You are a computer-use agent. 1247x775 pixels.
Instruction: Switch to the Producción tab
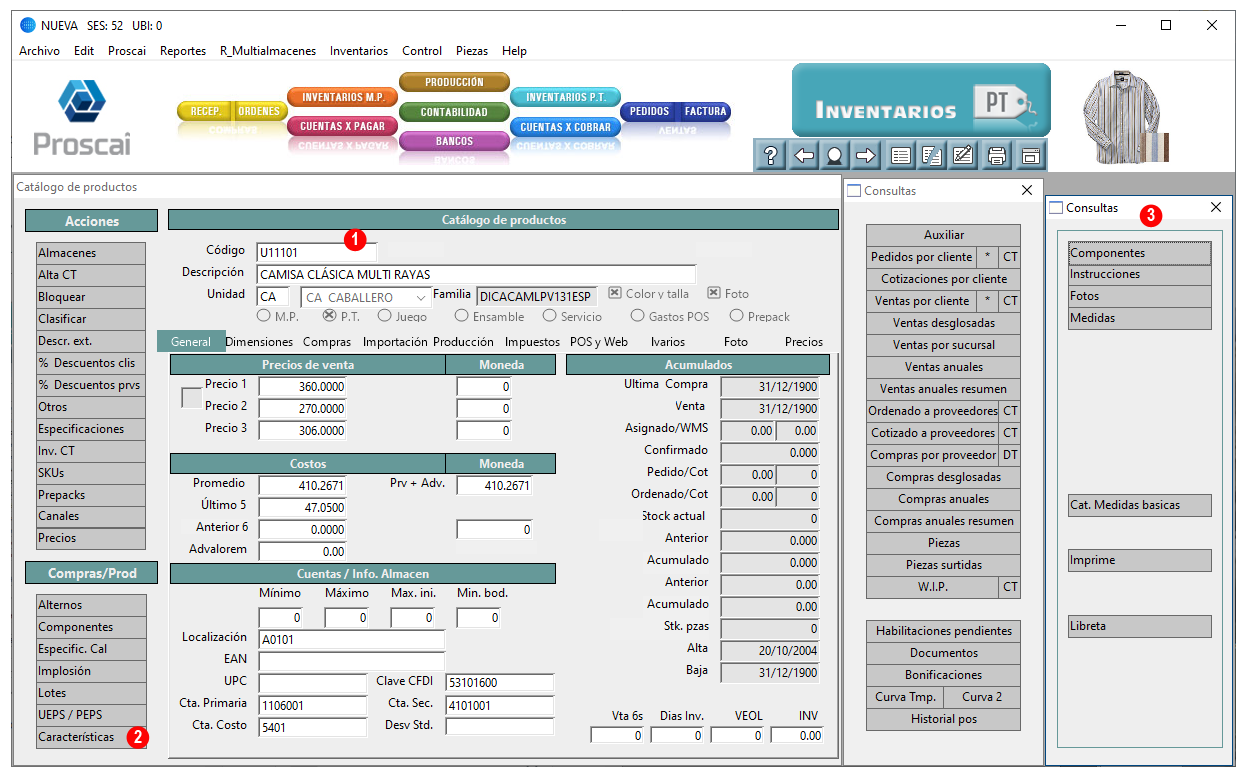[x=463, y=342]
